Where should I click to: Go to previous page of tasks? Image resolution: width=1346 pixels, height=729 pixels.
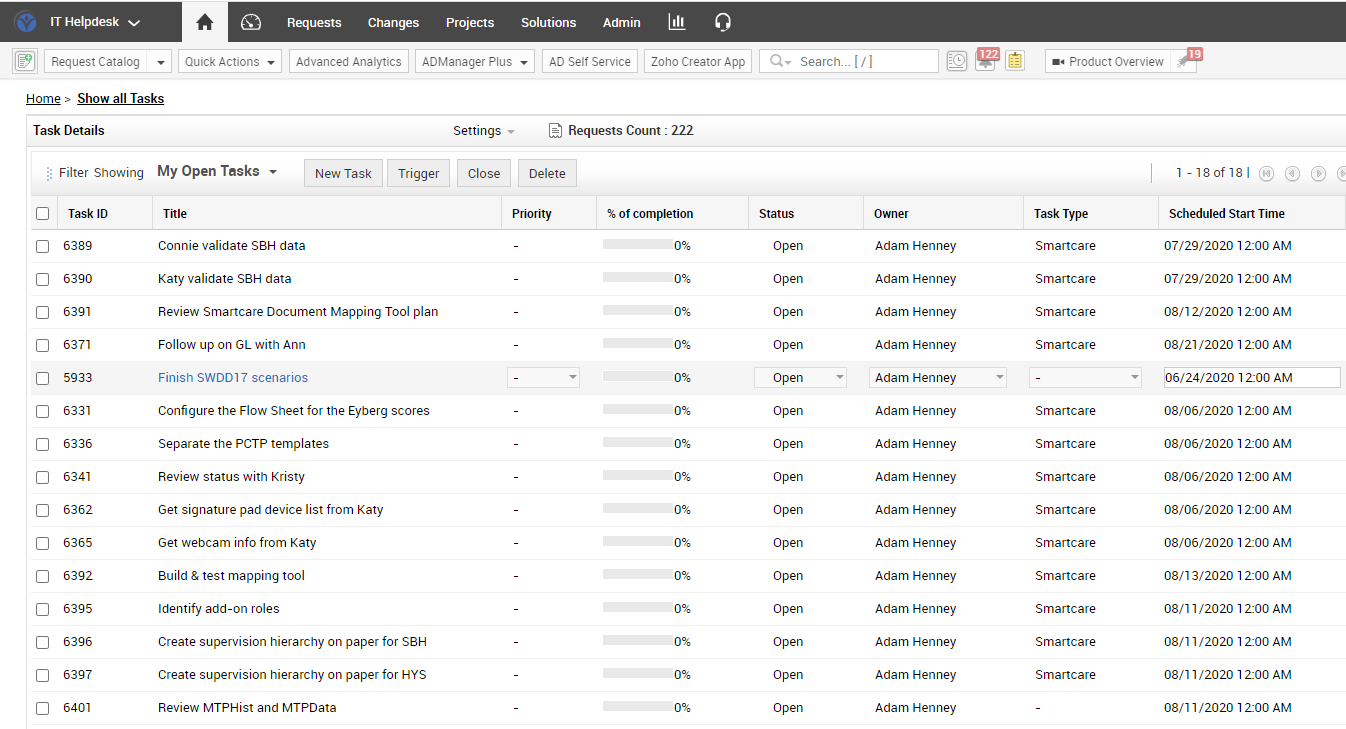click(x=1292, y=173)
